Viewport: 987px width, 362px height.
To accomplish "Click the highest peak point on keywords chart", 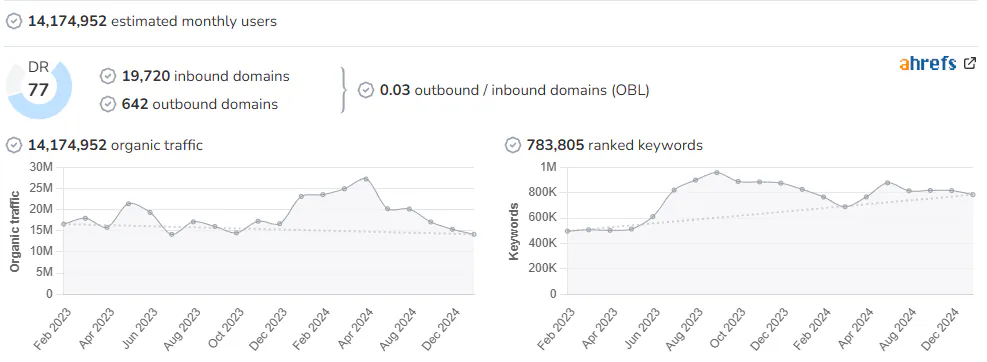I will pos(716,173).
